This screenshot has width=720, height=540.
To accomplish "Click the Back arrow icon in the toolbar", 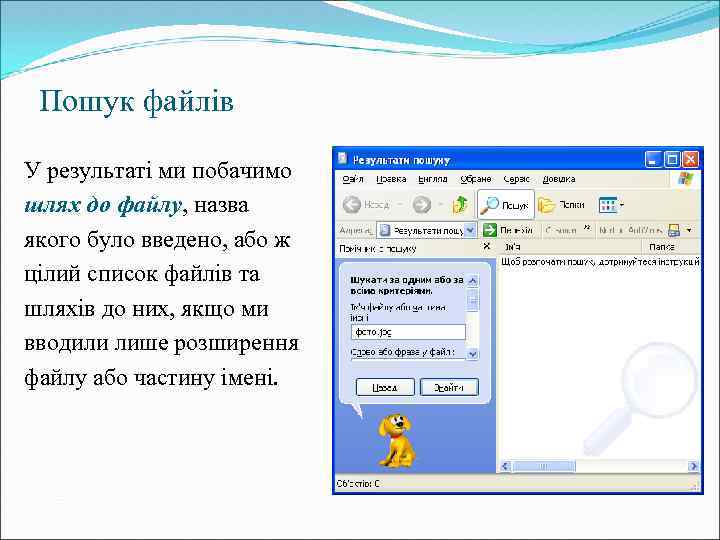I will click(352, 205).
